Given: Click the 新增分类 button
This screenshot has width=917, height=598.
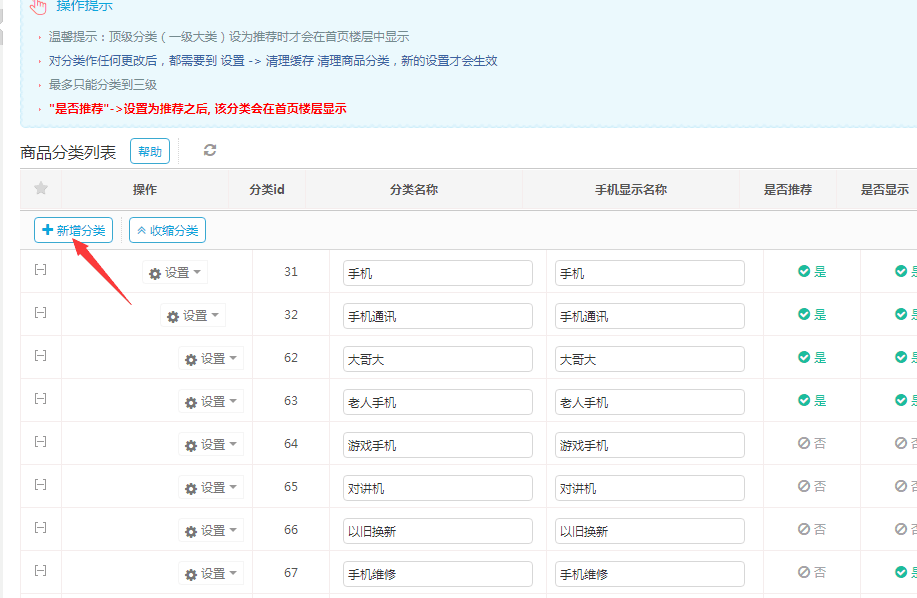Looking at the screenshot, I should [x=73, y=229].
